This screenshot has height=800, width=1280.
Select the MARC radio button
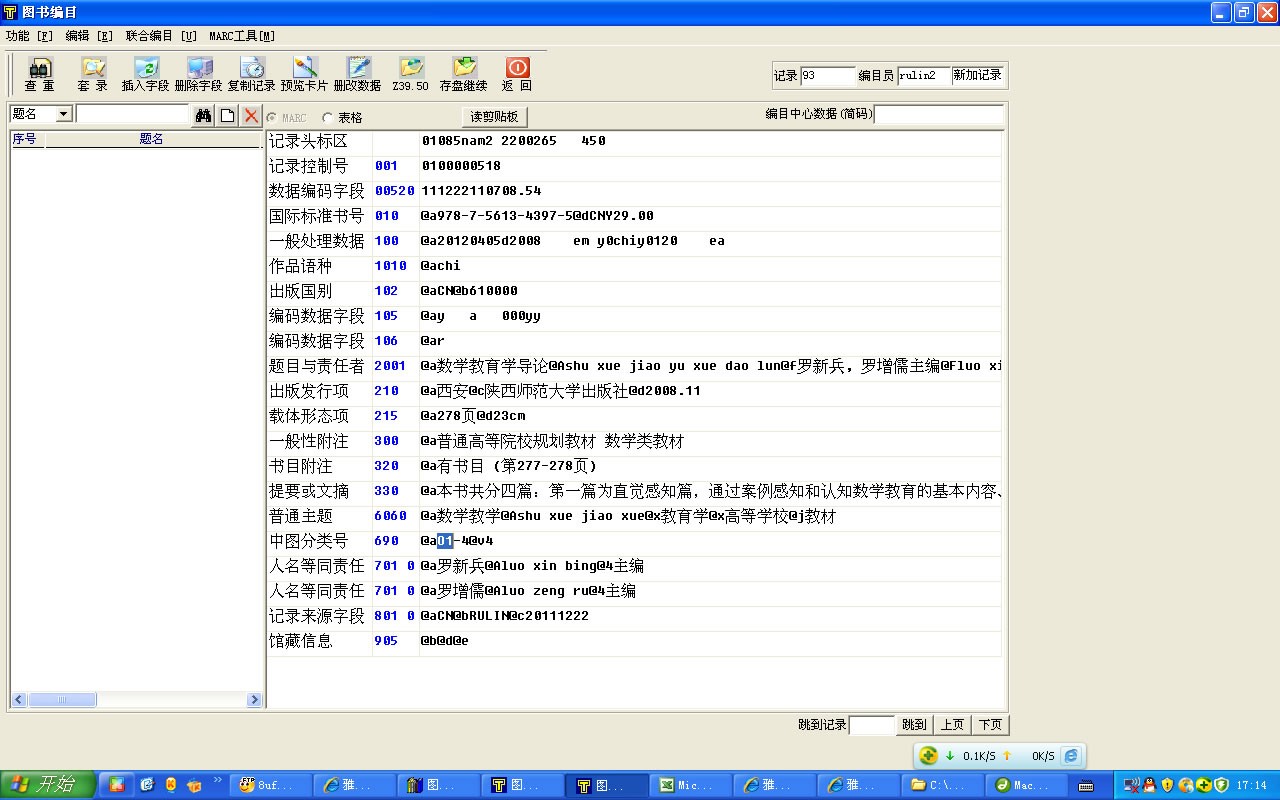click(272, 118)
